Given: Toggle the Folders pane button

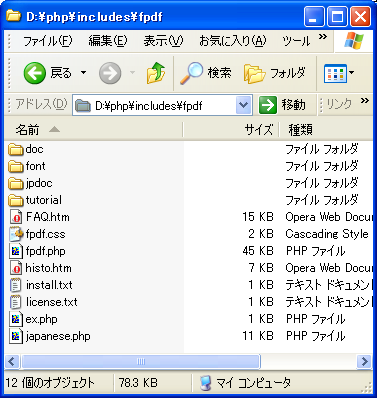Looking at the screenshot, I should (x=275, y=73).
